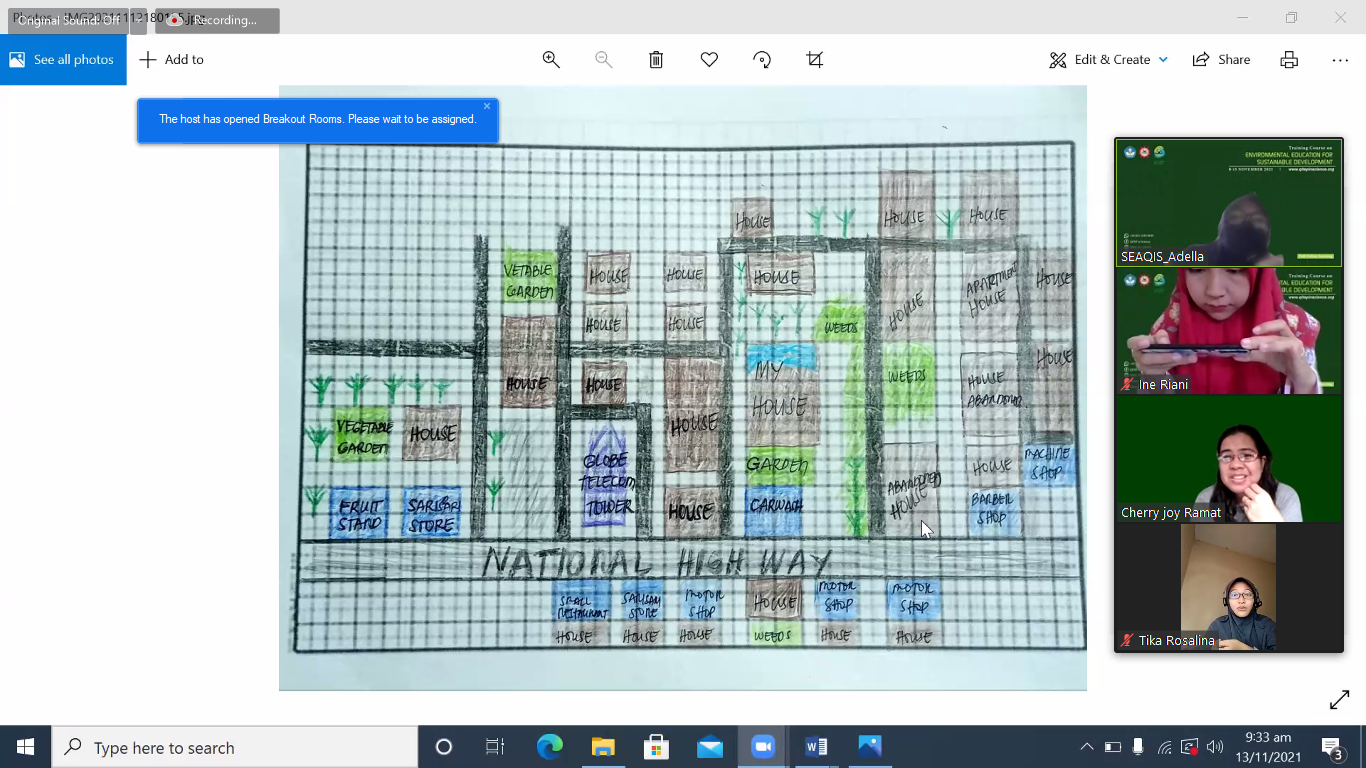Show hidden system tray icons chevron

(1087, 747)
